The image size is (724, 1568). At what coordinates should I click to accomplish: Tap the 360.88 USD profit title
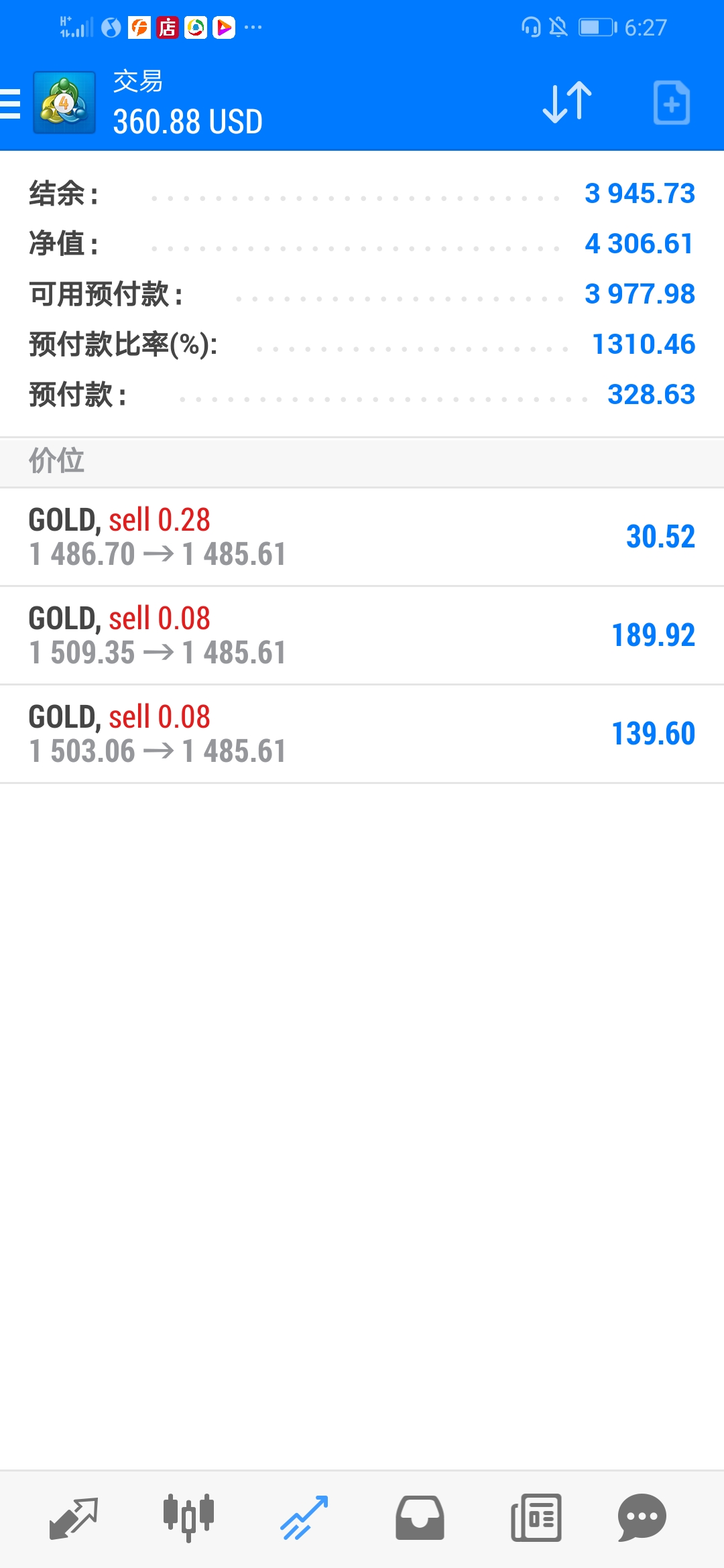(x=188, y=122)
